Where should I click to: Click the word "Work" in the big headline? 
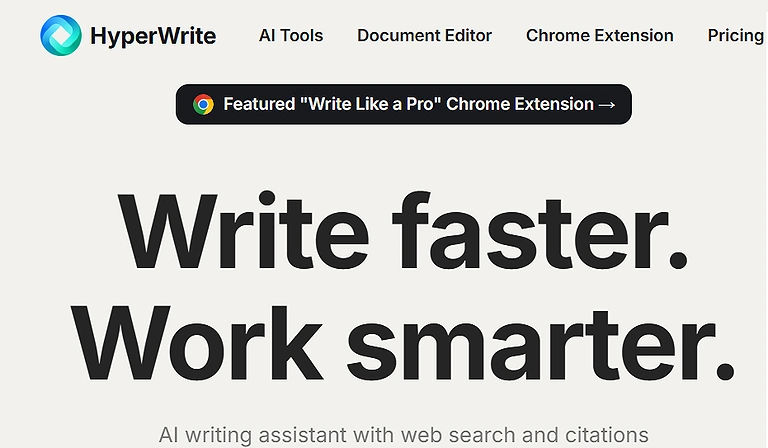(197, 343)
